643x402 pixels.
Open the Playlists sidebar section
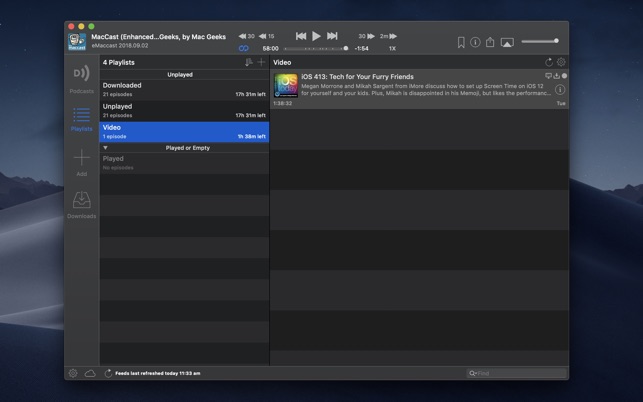[x=82, y=119]
